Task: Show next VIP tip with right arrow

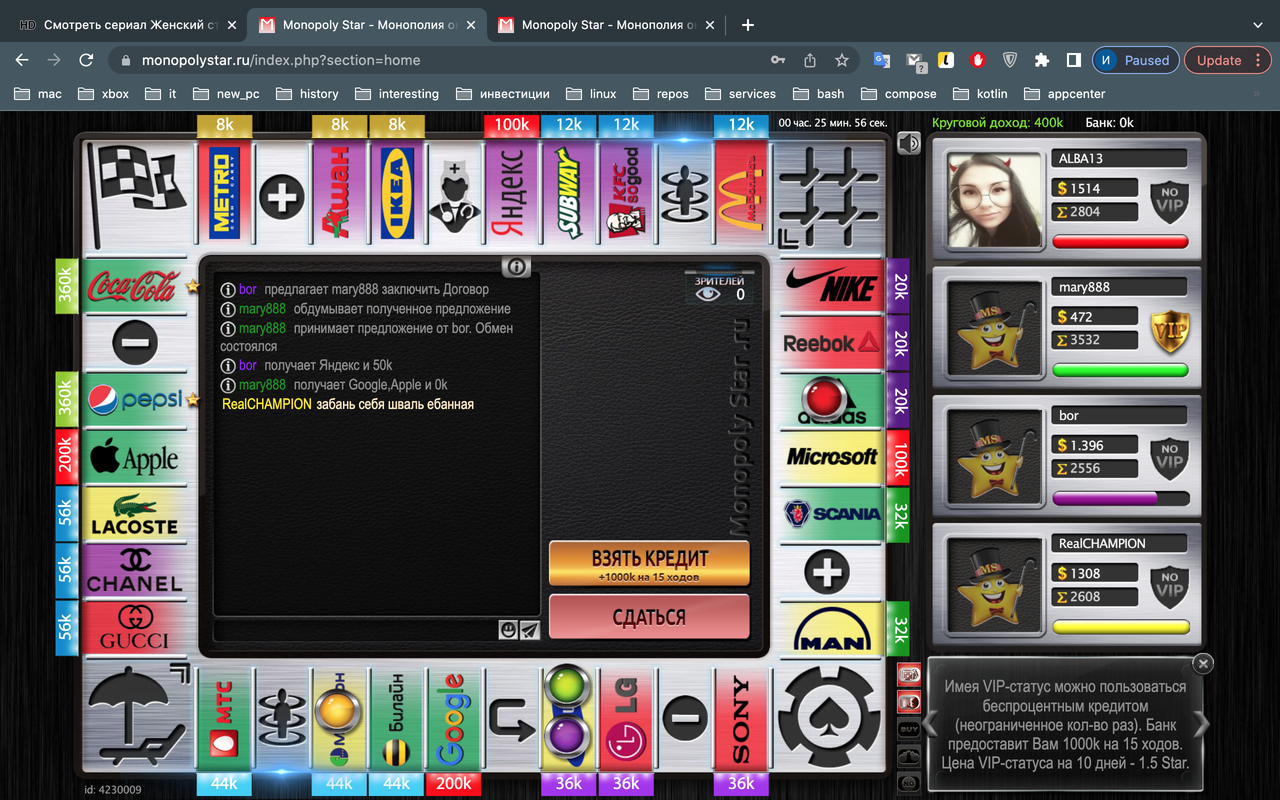Action: [x=1201, y=724]
